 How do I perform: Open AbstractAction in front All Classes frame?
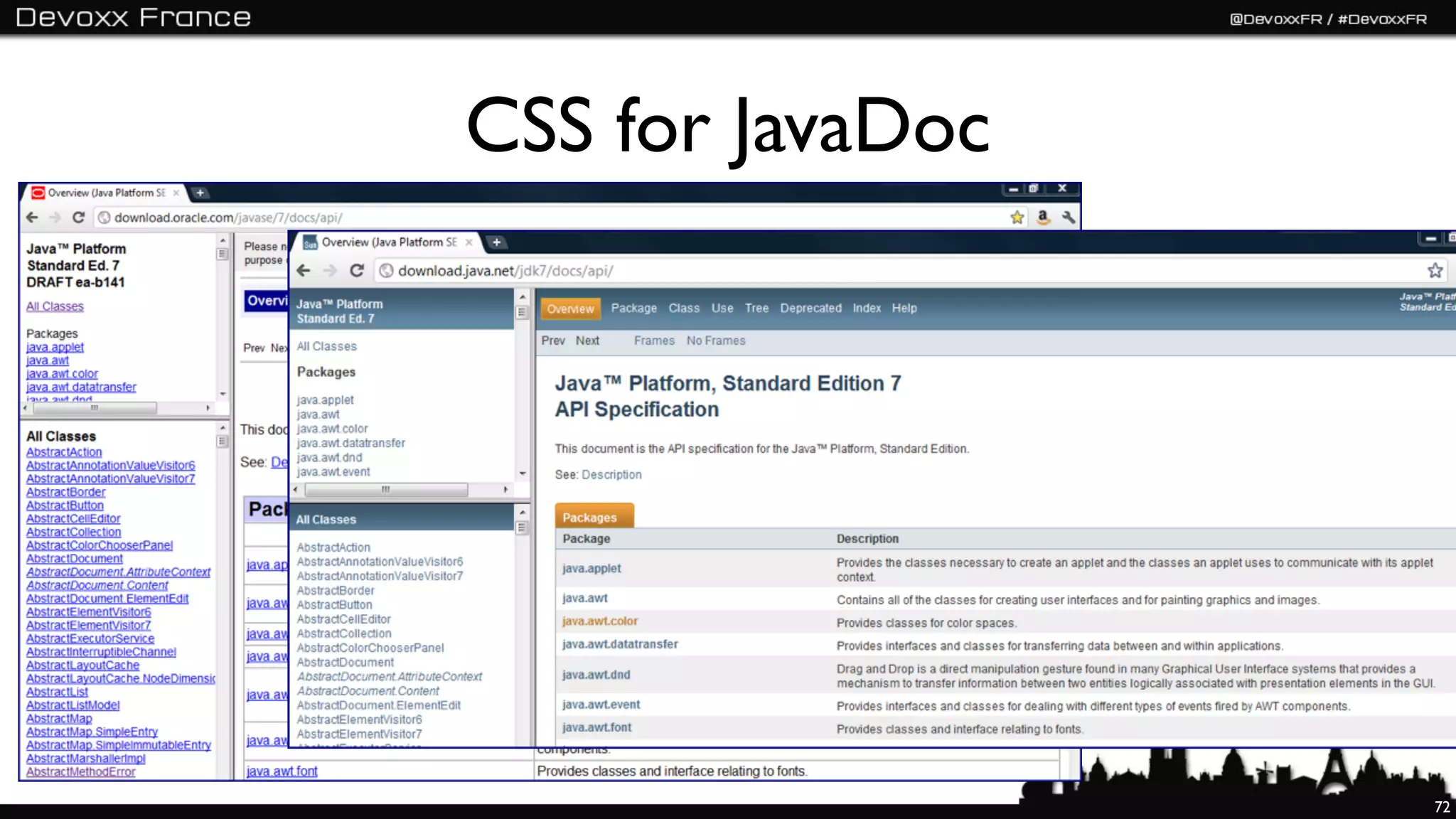click(x=333, y=547)
